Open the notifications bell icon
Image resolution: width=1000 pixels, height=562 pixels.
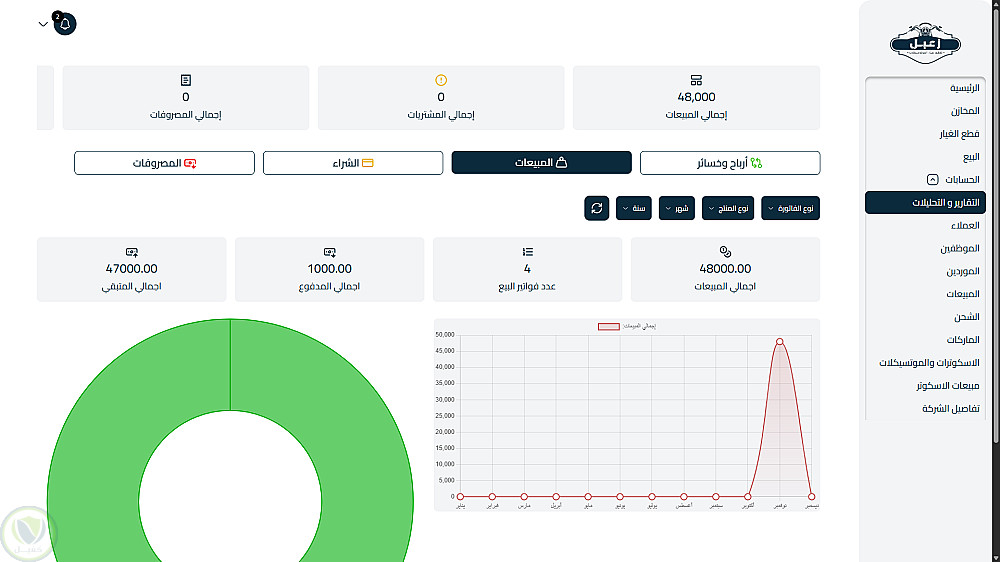65,24
